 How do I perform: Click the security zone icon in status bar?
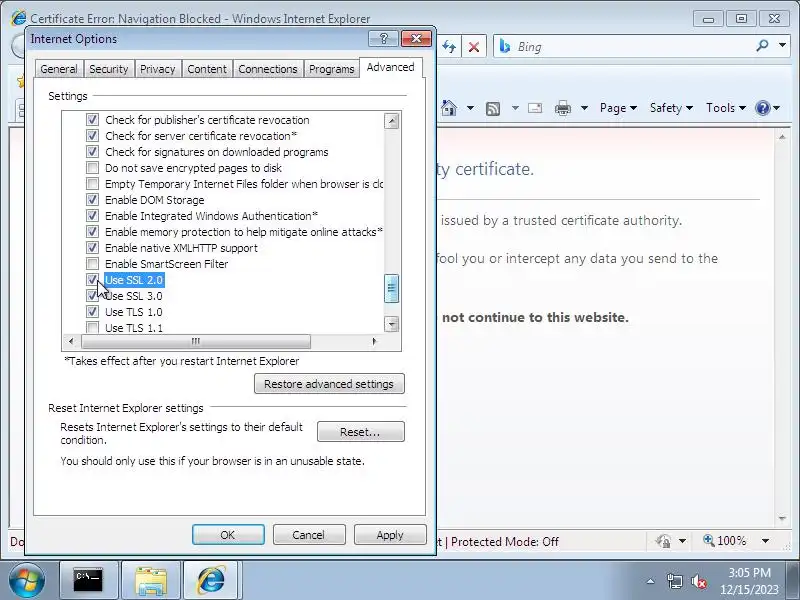pos(663,541)
